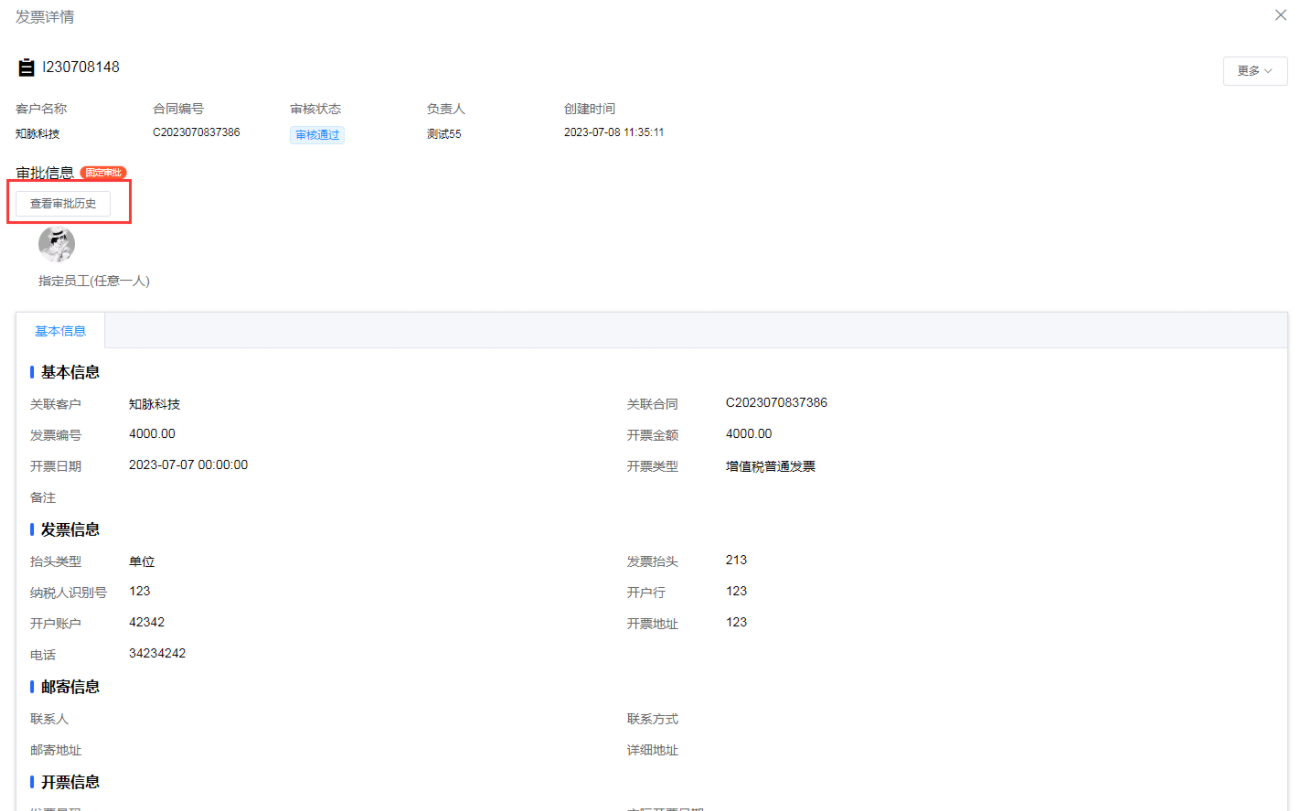Click the 发票详情 panel title
The image size is (1295, 811).
pos(46,16)
